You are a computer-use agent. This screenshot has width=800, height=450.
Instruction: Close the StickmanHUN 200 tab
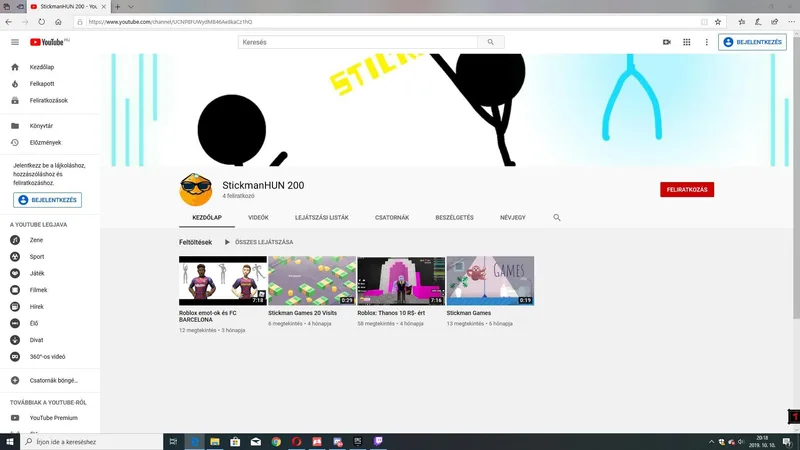click(104, 7)
